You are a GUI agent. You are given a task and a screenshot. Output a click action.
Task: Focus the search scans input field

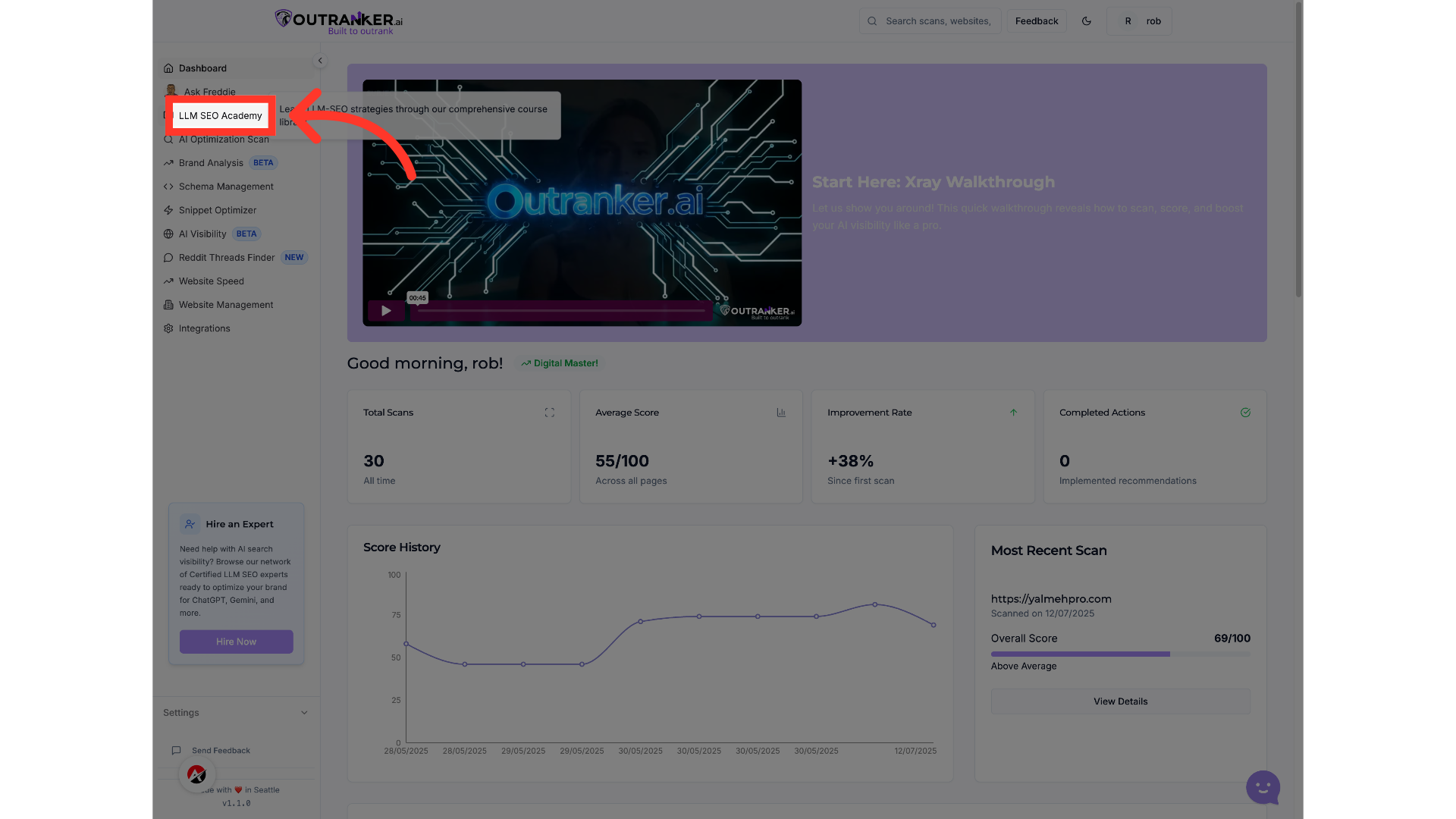click(938, 21)
